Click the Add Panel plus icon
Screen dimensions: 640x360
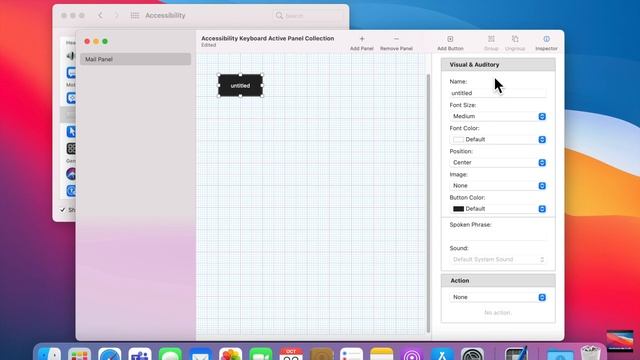362,39
